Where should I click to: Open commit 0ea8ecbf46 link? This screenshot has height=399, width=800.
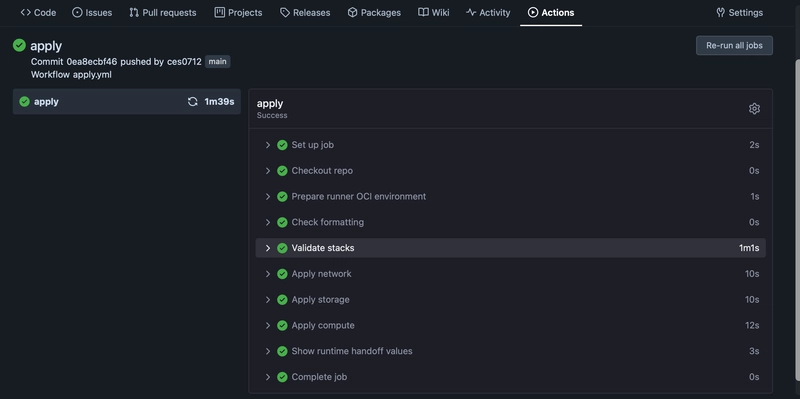[92, 62]
